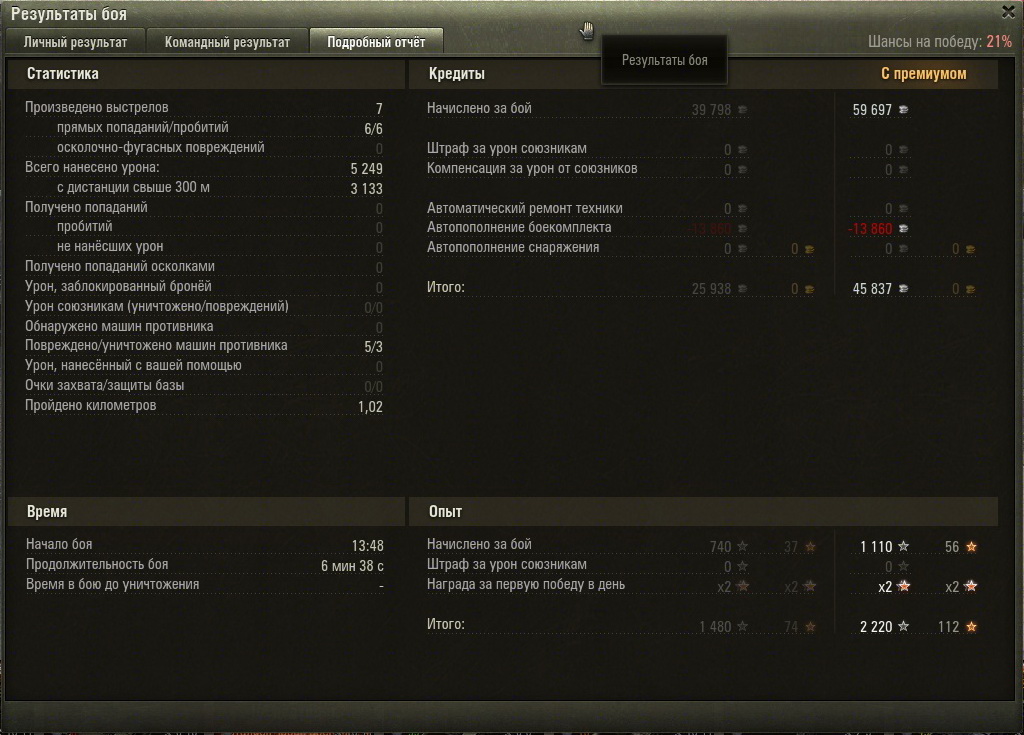Click the Шансы на победу 21% label
The height and width of the screenshot is (735, 1024).
pyautogui.click(x=940, y=42)
